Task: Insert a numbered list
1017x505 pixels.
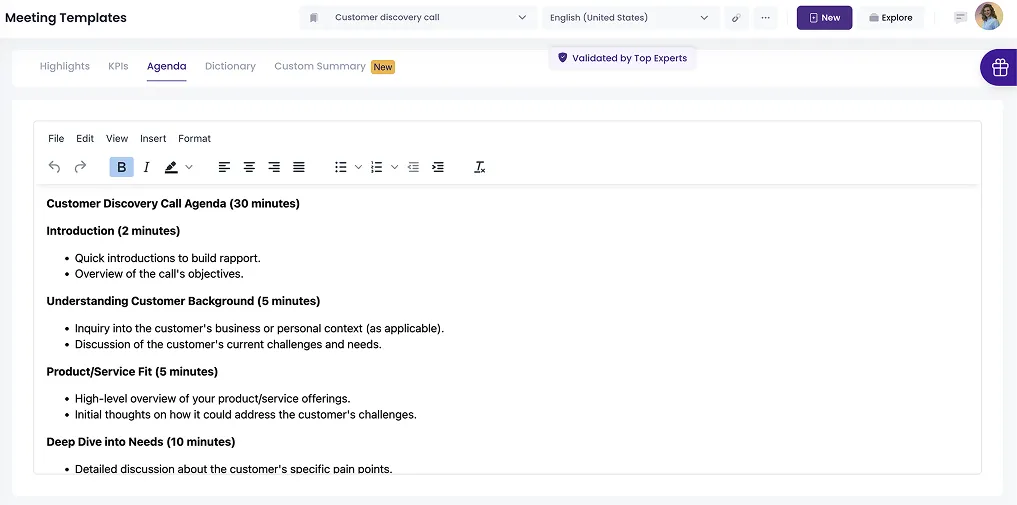Action: [376, 167]
